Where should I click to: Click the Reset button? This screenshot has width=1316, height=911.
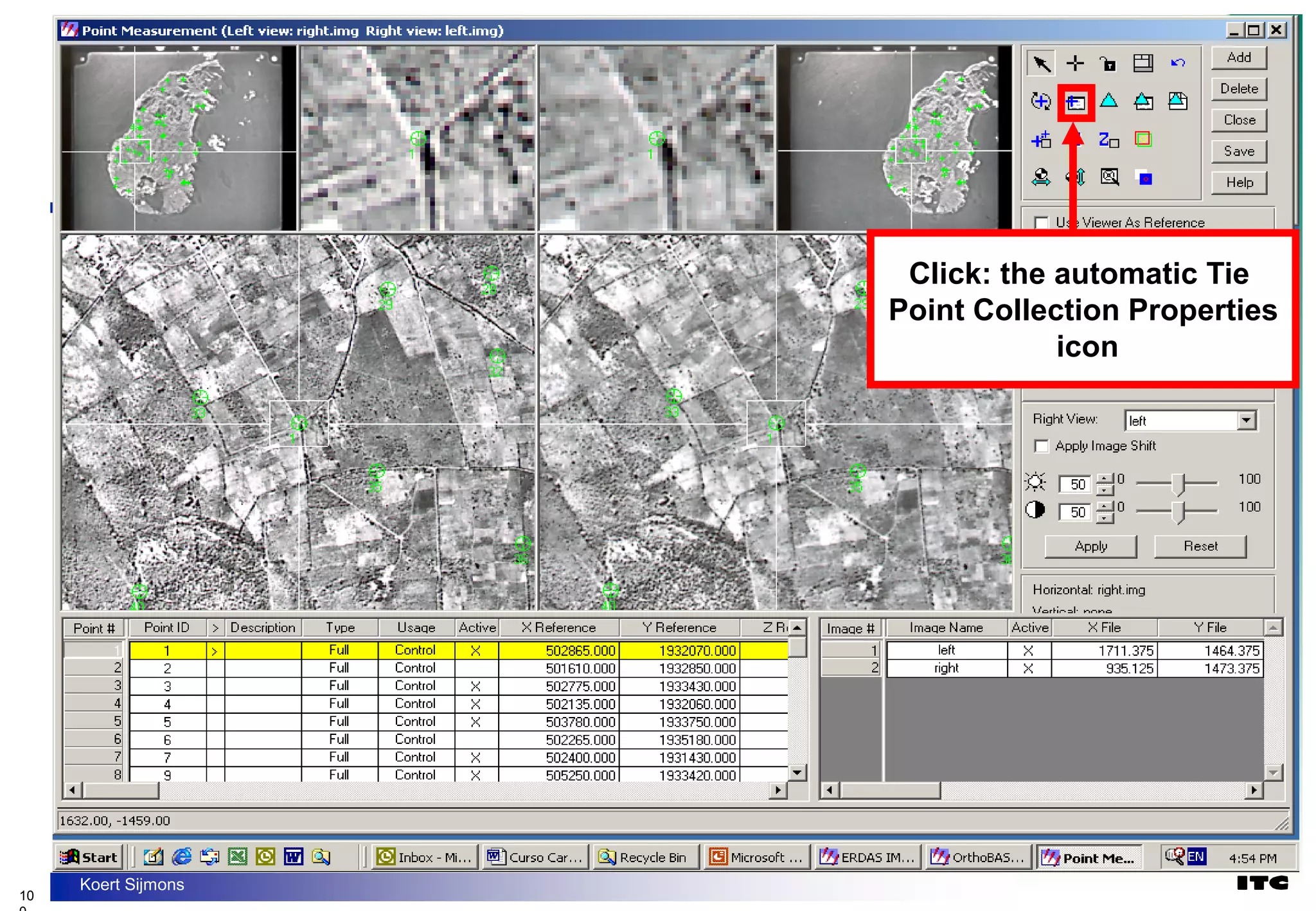(x=1200, y=546)
